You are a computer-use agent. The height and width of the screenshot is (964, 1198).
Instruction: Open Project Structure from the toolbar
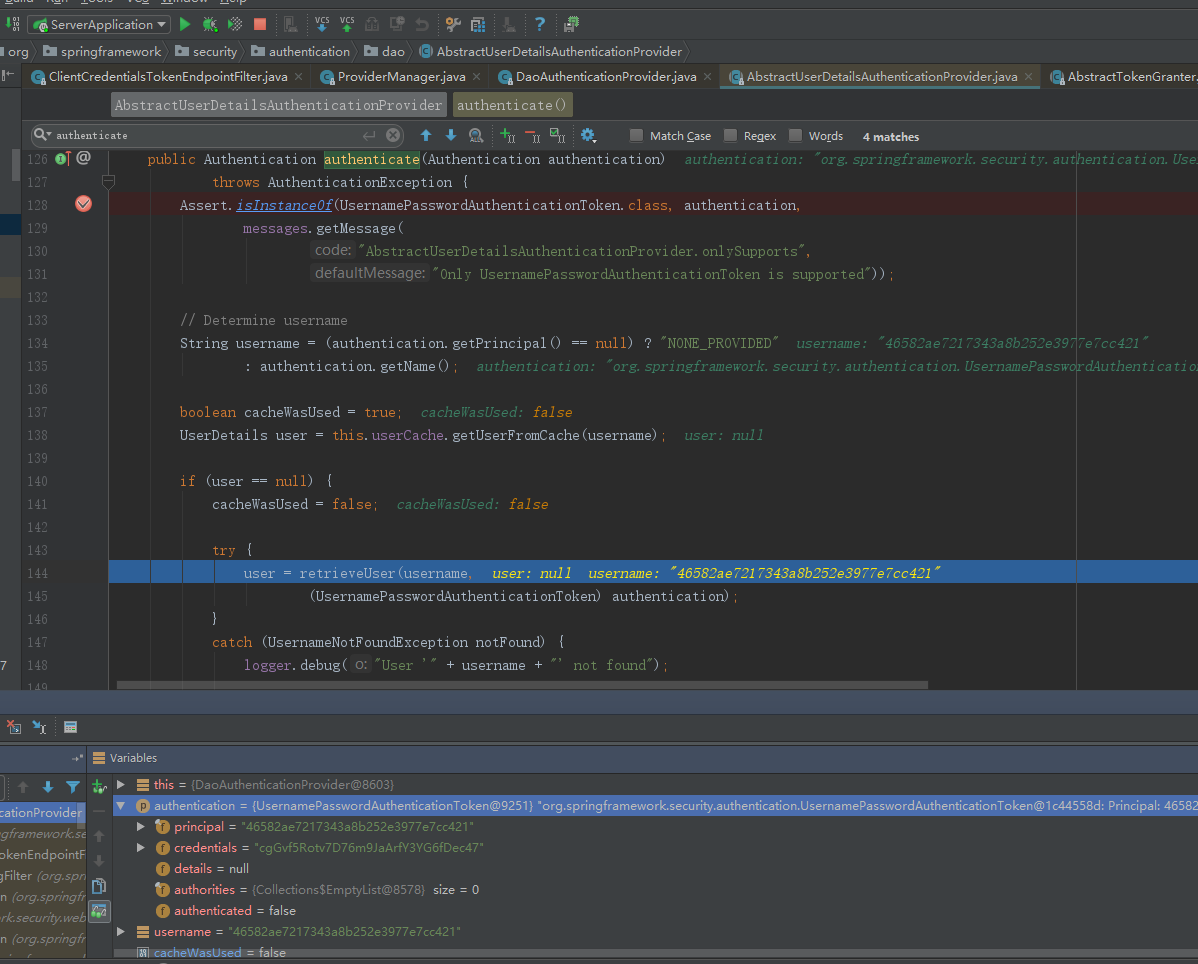(x=478, y=24)
